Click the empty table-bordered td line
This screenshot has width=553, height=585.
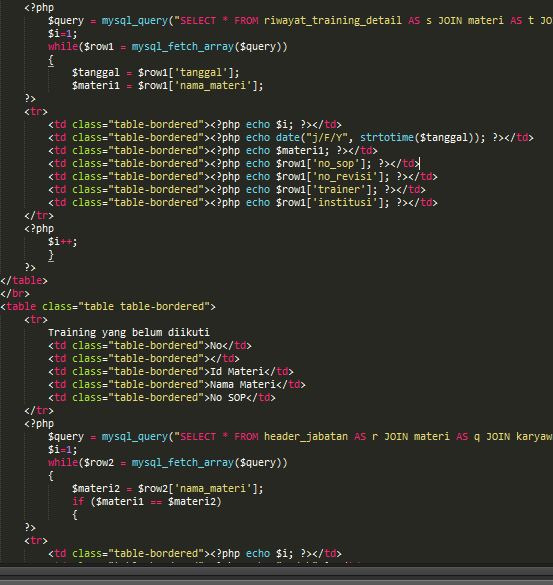[x=144, y=359]
